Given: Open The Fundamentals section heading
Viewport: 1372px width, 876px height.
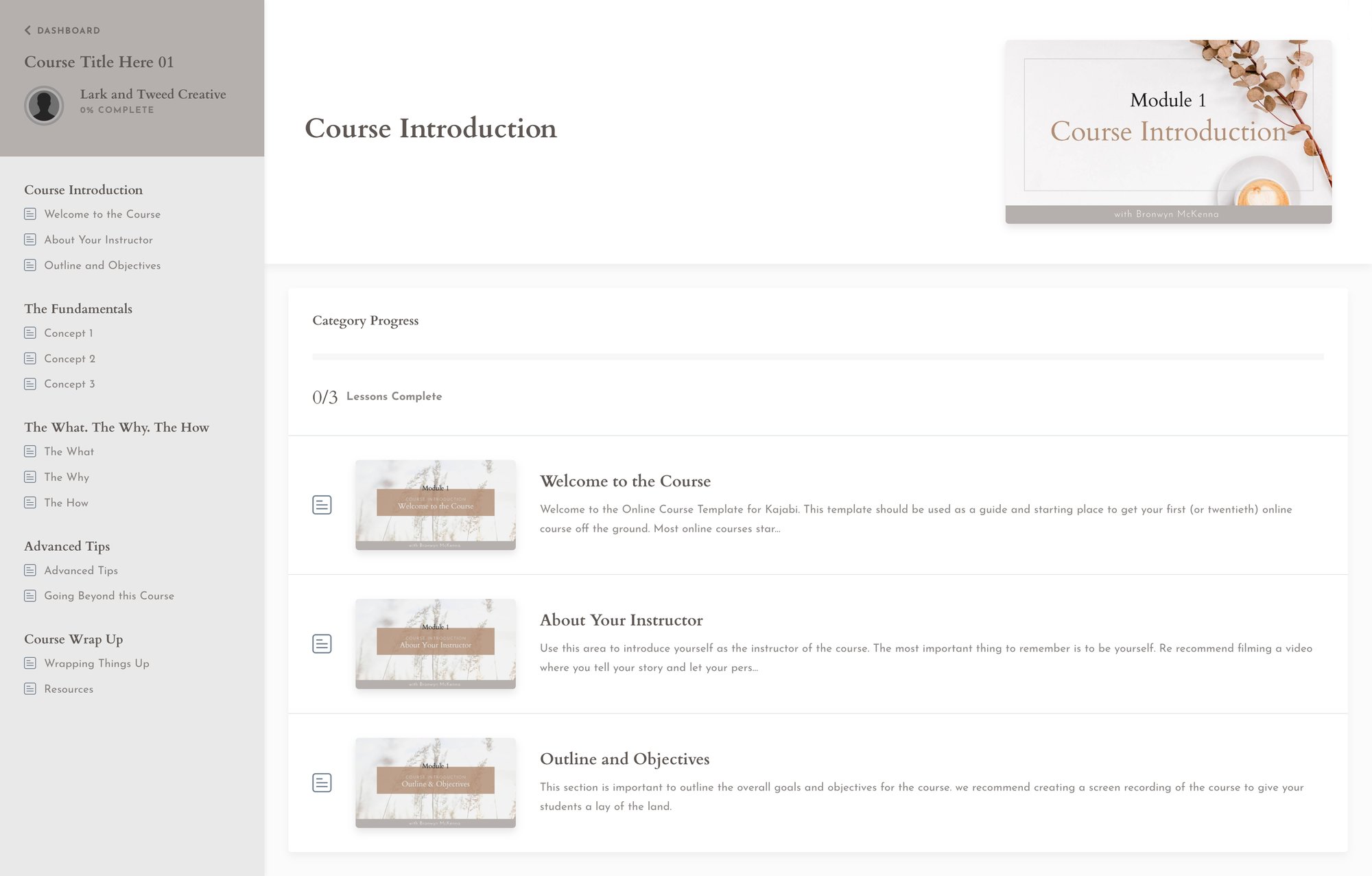Looking at the screenshot, I should [78, 309].
